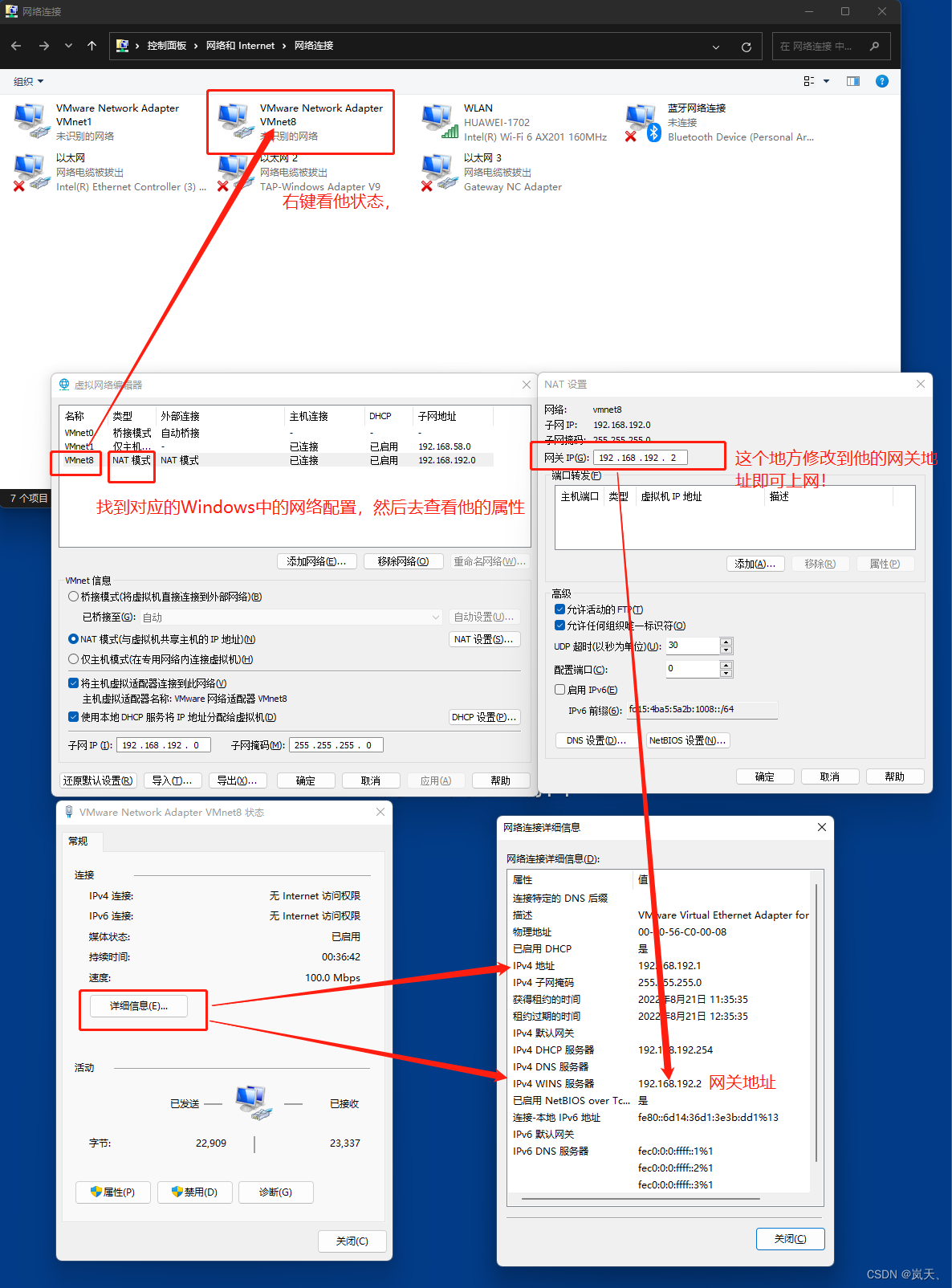Click the 子网 IP field in network editor
Screen dimensions: 952x1288
coord(164,745)
